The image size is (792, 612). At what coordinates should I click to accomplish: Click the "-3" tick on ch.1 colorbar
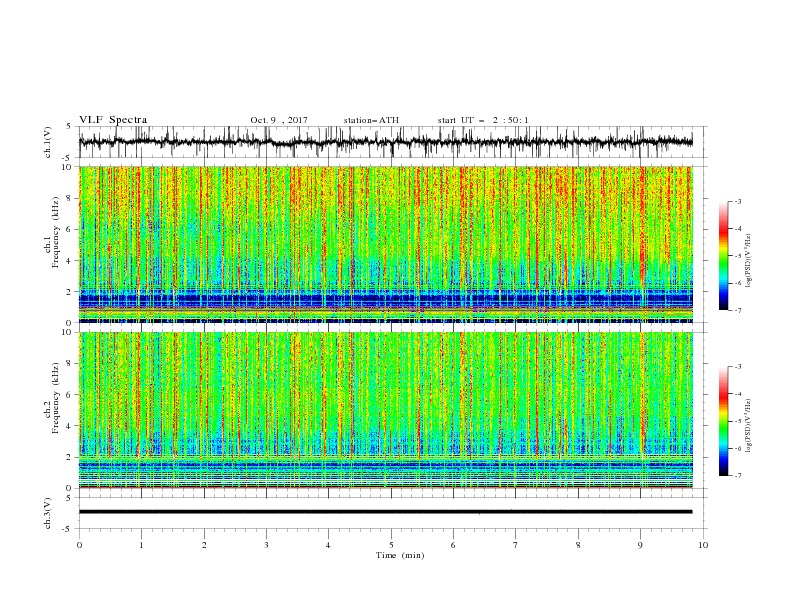[x=738, y=201]
